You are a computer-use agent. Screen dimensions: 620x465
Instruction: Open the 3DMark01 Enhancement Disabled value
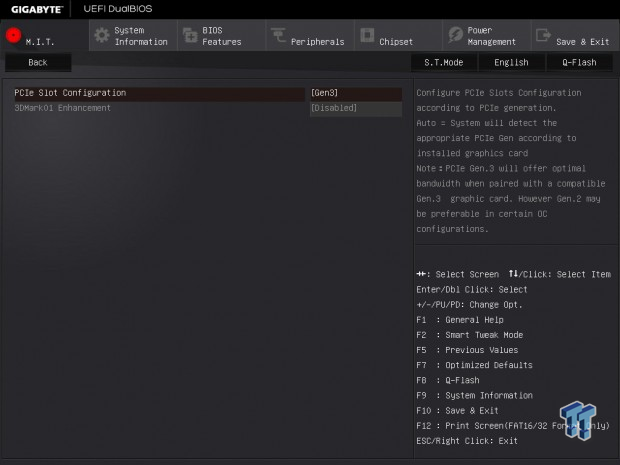coord(356,108)
